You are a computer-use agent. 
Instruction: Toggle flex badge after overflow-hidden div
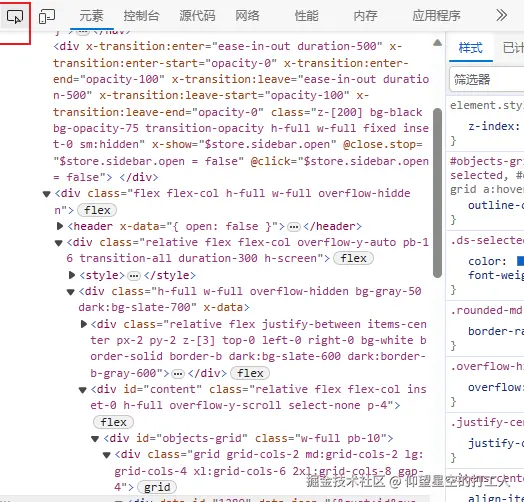tap(97, 210)
